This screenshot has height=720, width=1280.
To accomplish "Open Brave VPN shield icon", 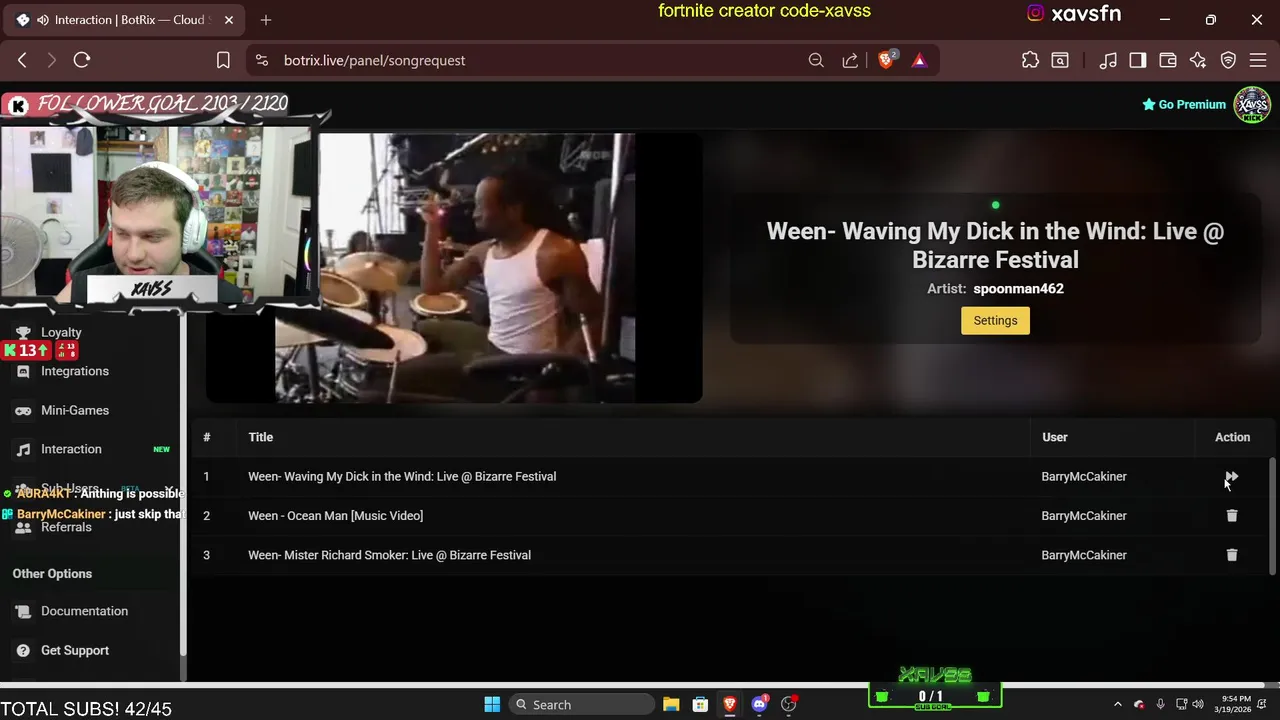I will (x=1228, y=60).
